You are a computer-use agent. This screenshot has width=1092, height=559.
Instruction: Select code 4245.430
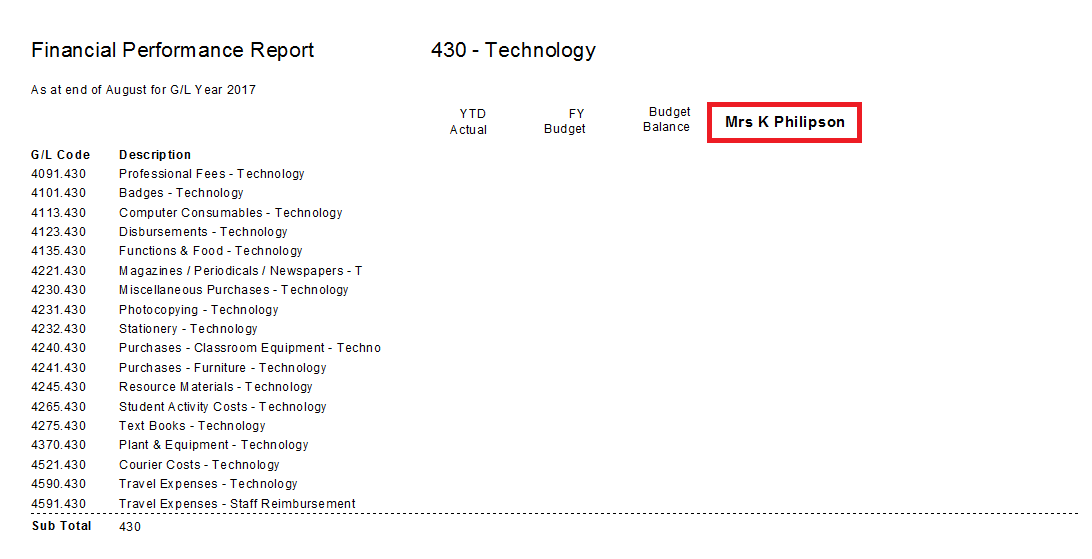pyautogui.click(x=58, y=386)
